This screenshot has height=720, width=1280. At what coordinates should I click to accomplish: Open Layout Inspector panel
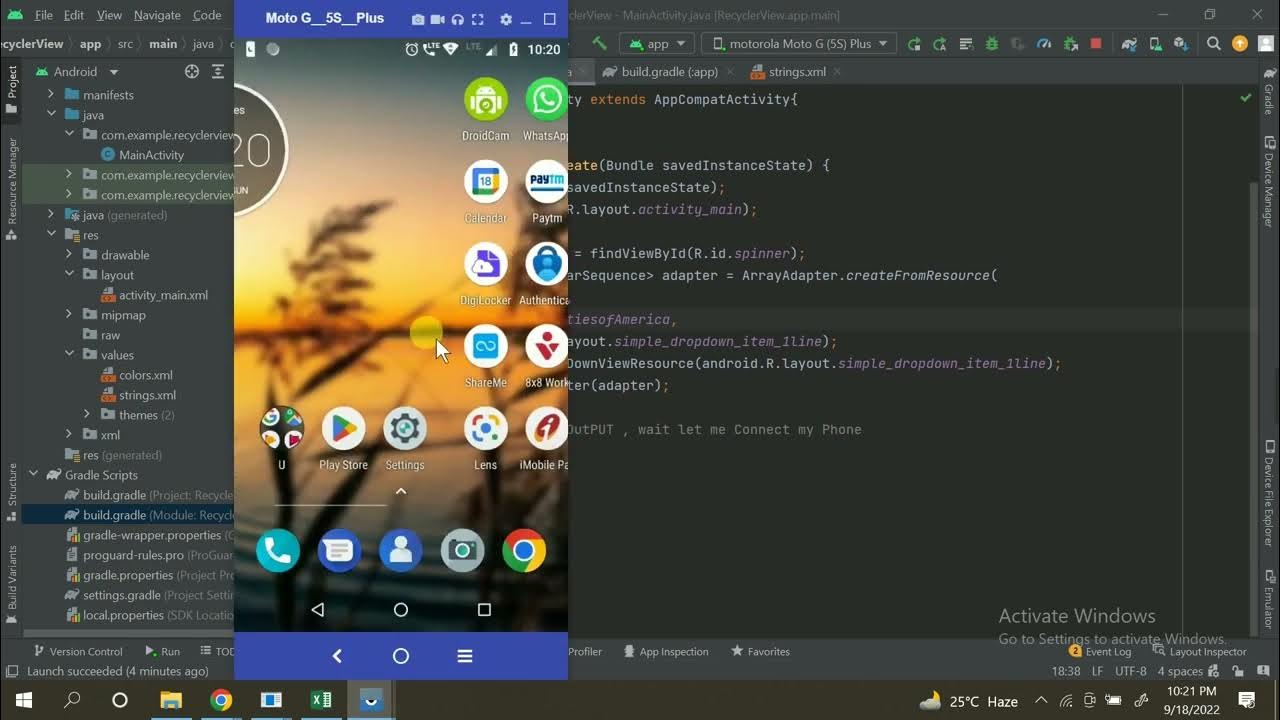point(1199,651)
